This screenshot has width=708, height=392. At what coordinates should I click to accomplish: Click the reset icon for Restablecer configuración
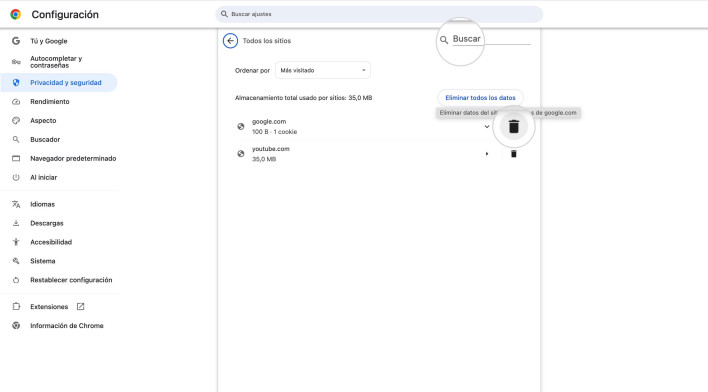[16, 280]
